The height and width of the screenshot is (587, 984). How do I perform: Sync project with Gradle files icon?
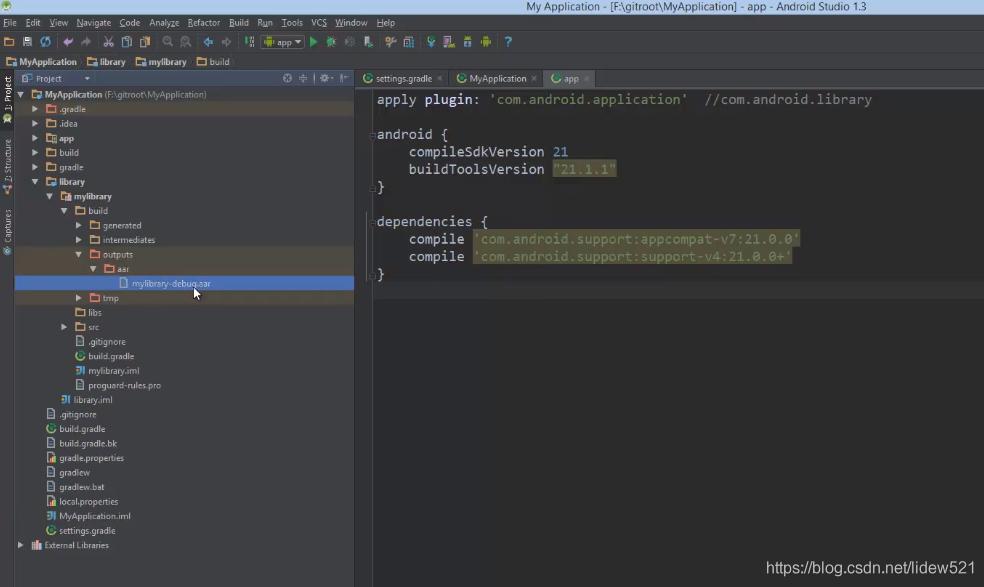coord(430,42)
